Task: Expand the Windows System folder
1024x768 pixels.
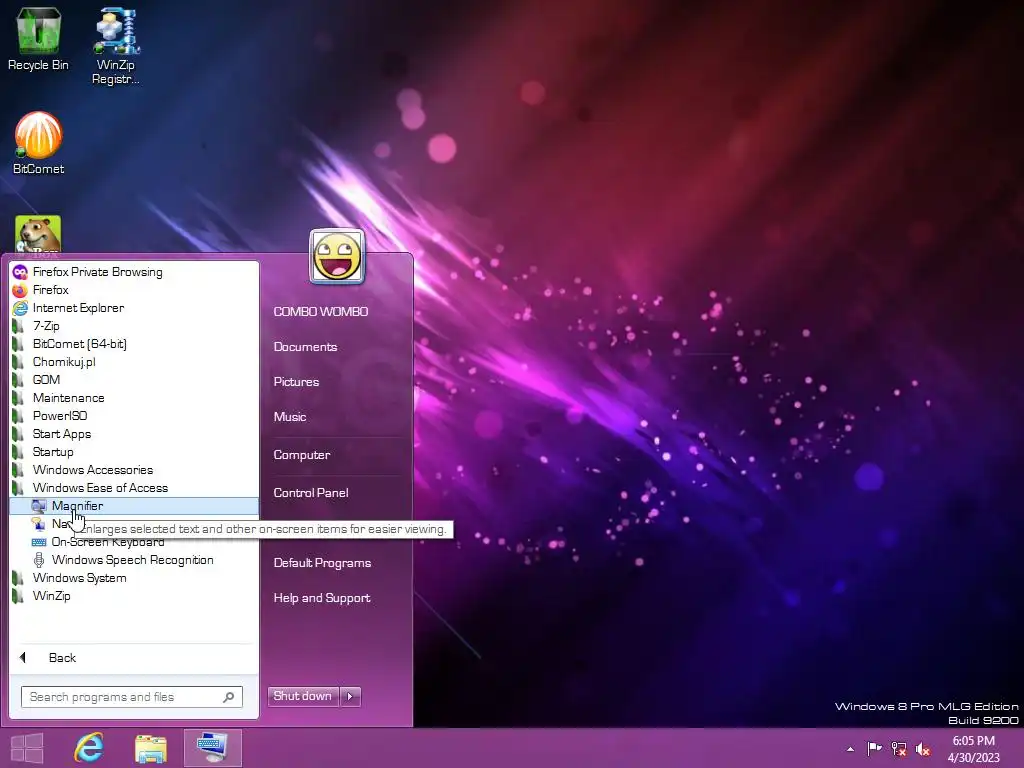Action: [135, 578]
